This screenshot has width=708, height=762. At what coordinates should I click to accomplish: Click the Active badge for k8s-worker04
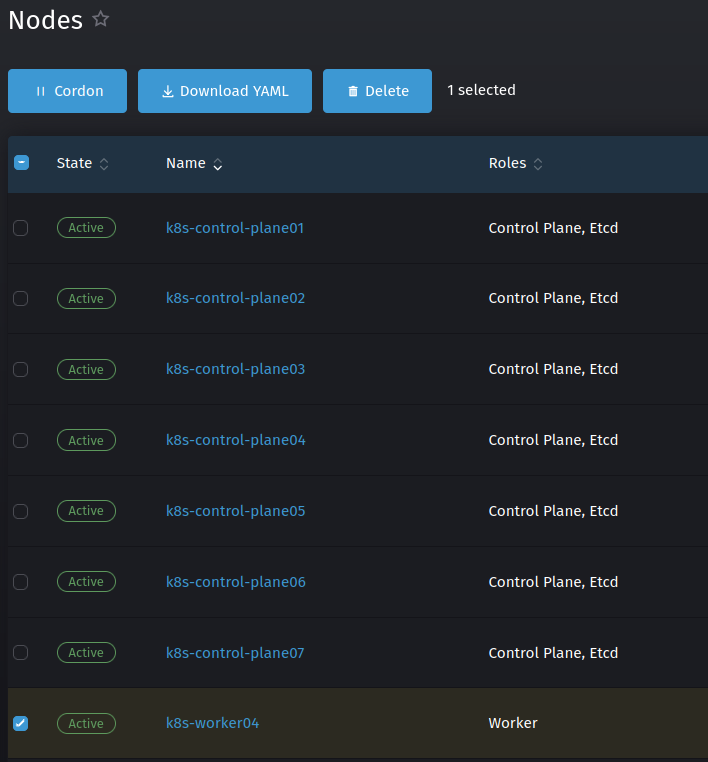click(86, 723)
